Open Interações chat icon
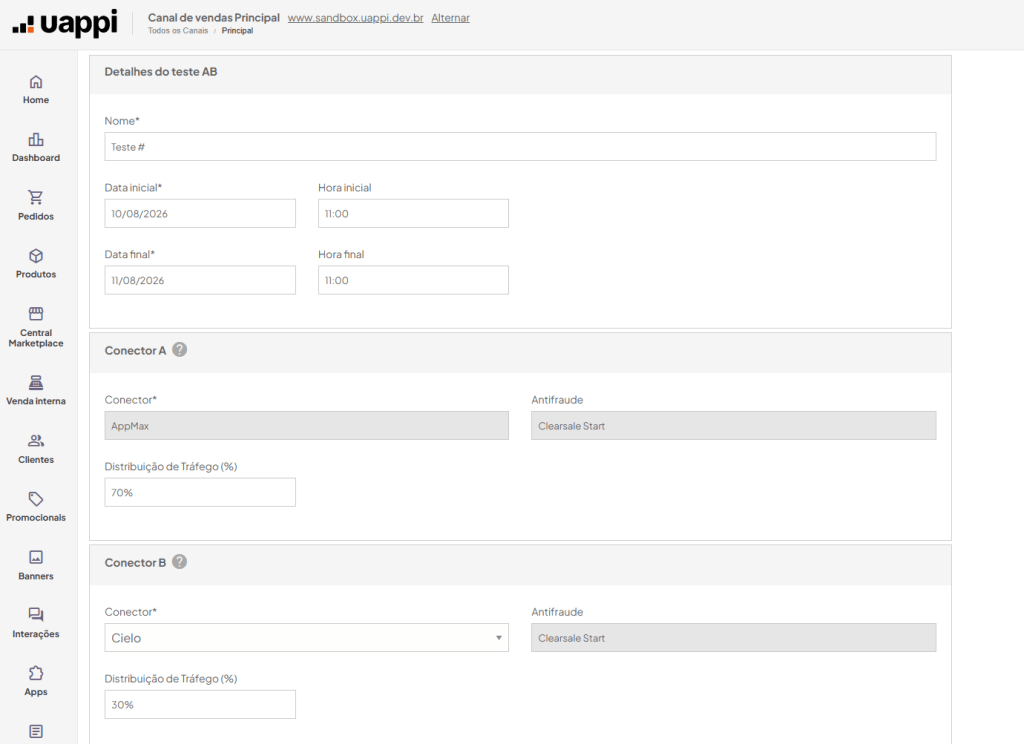The height and width of the screenshot is (744, 1024). 36,615
